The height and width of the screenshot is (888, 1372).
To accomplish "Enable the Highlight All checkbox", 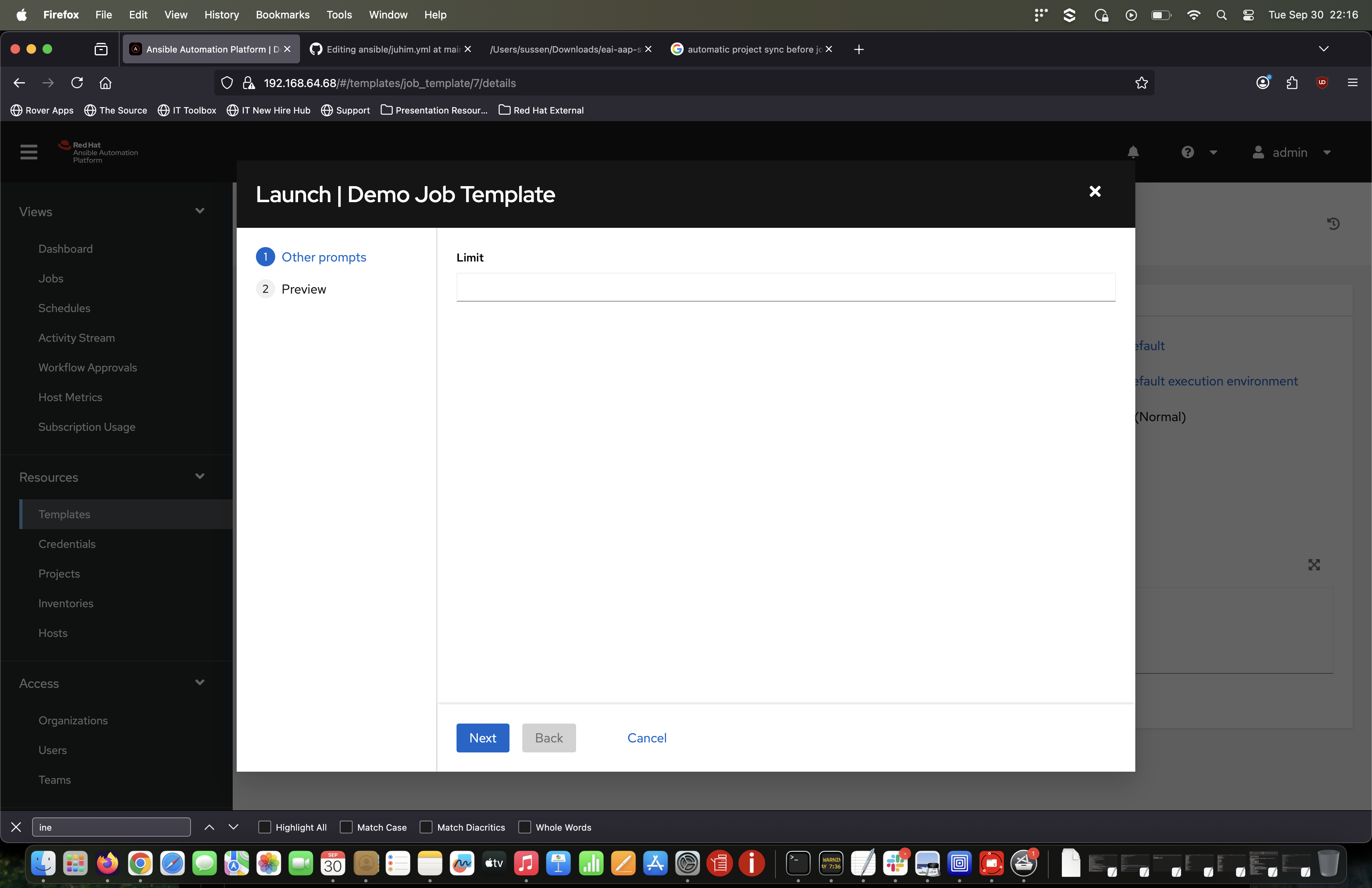I will (x=265, y=827).
